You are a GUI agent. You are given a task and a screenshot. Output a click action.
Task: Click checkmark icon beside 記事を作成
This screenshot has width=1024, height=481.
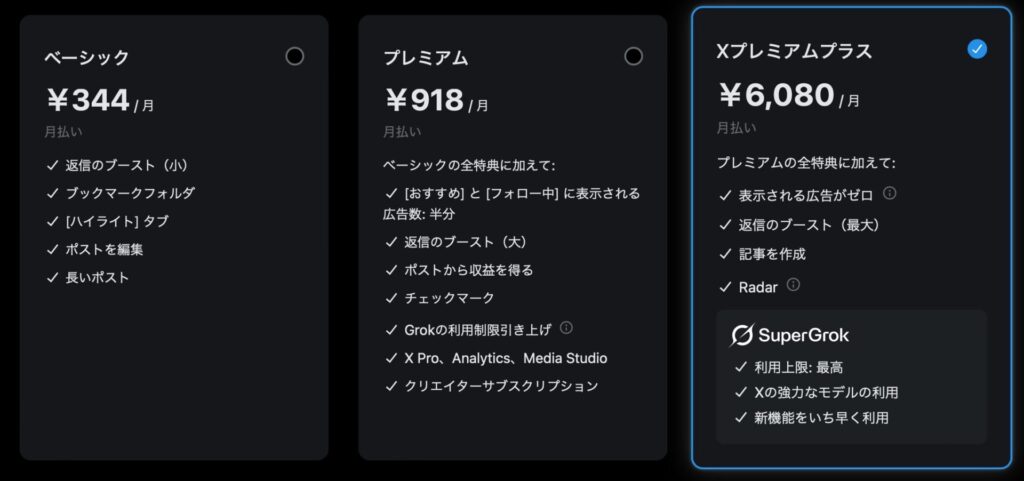pyautogui.click(x=725, y=254)
